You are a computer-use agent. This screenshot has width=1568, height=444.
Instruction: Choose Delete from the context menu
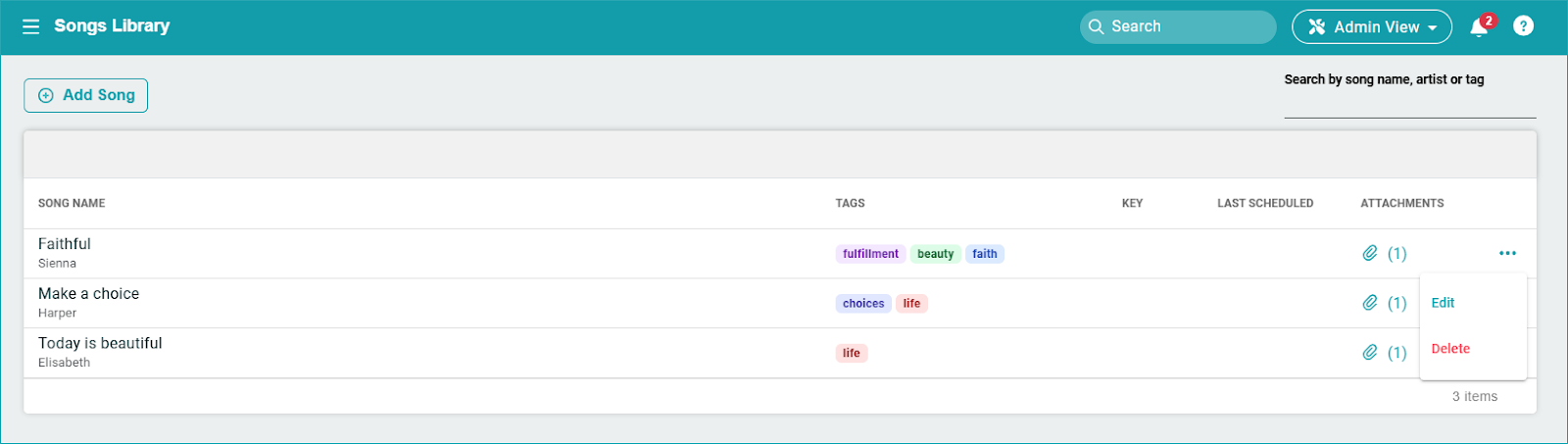[x=1450, y=349]
